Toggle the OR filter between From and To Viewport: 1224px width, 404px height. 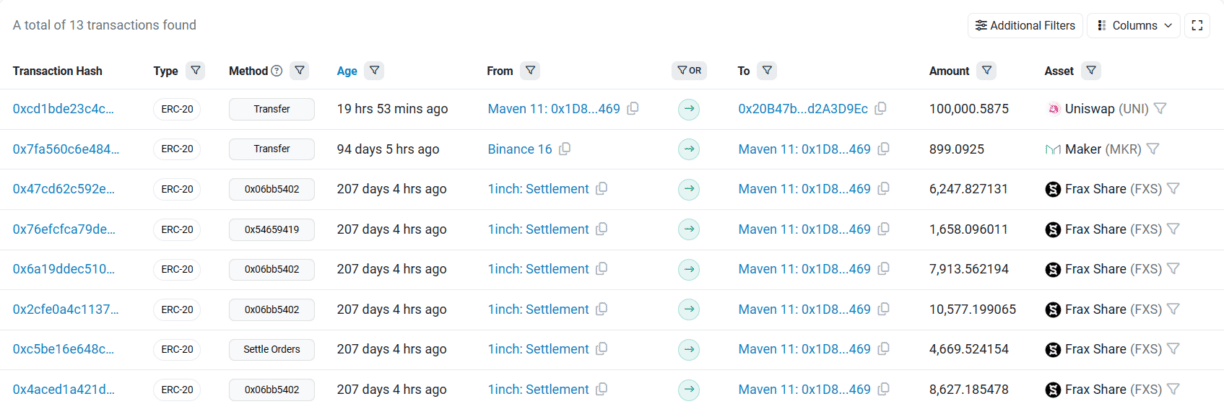coord(689,71)
